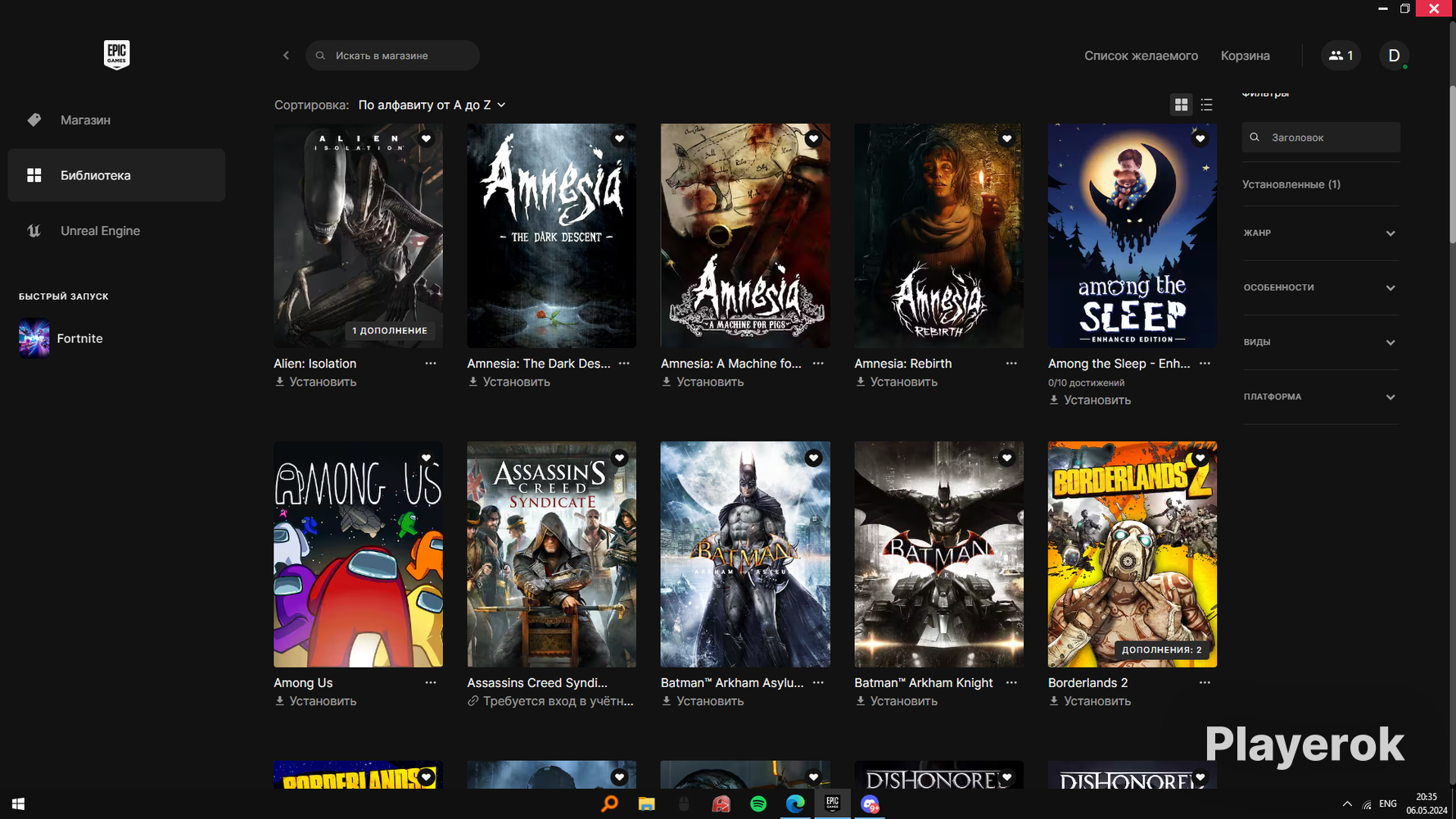
Task: Open the profile avatar with letter D
Action: [1394, 56]
